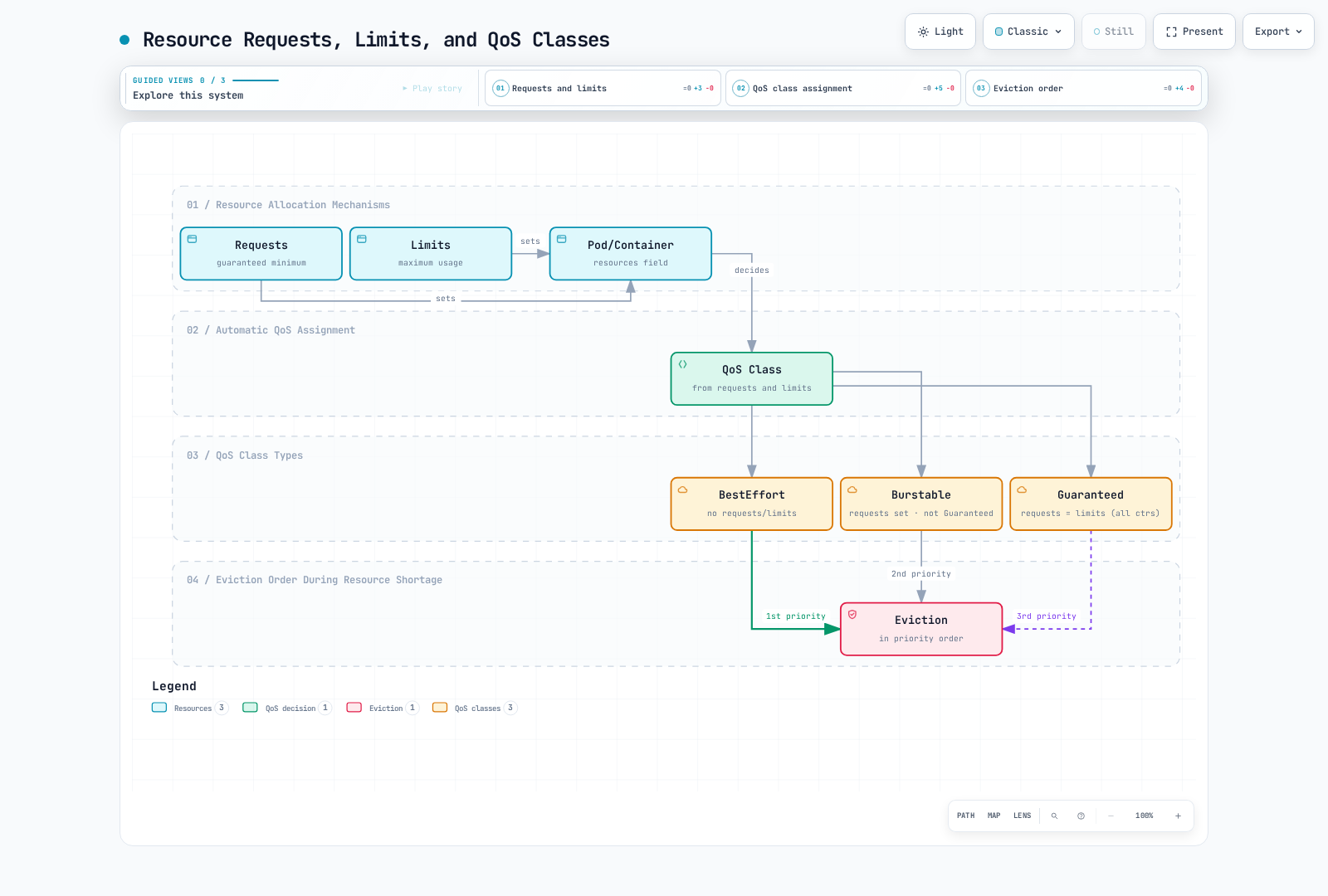Open guided view Eviction order

[1083, 89]
